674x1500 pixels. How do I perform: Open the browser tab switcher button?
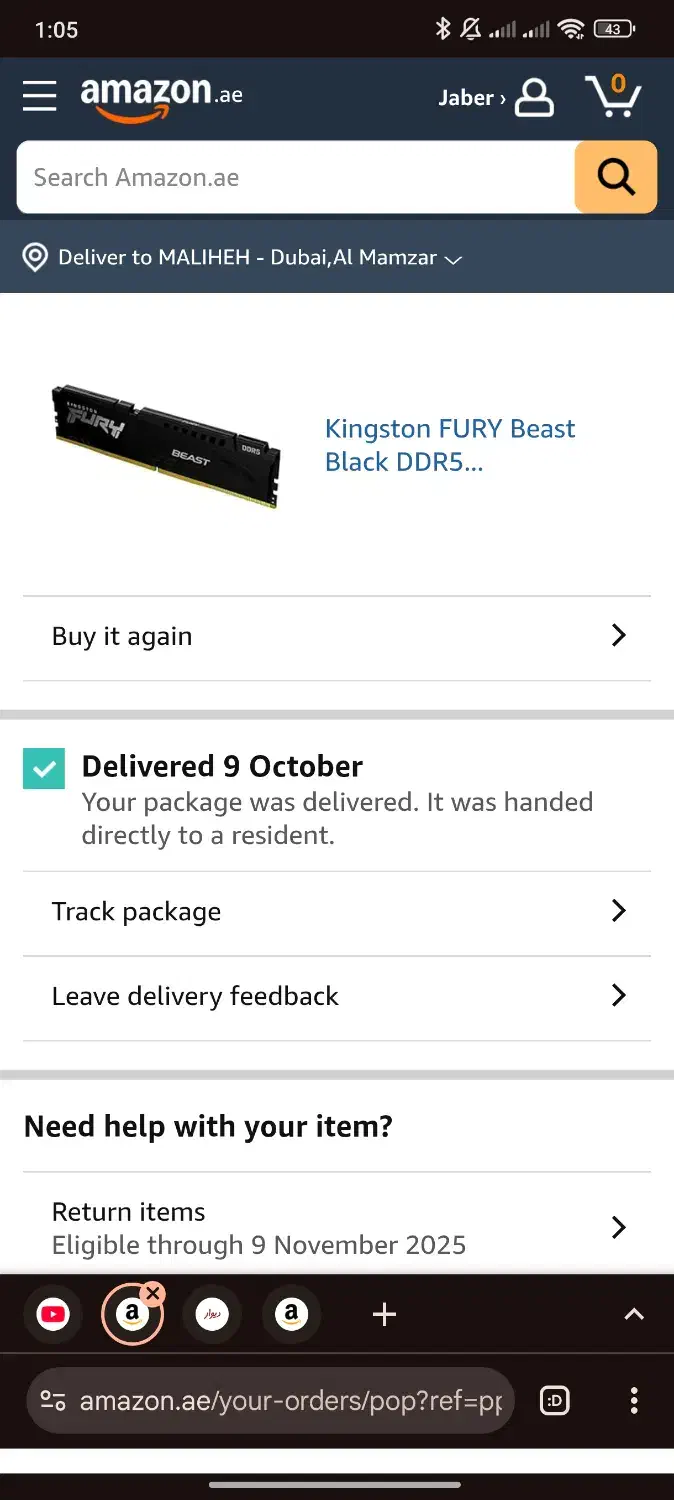coord(555,1401)
